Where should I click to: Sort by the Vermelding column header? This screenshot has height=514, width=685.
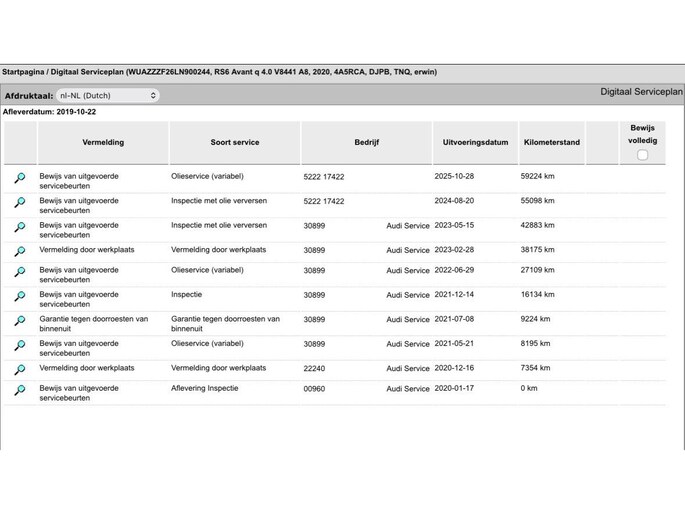pyautogui.click(x=103, y=143)
